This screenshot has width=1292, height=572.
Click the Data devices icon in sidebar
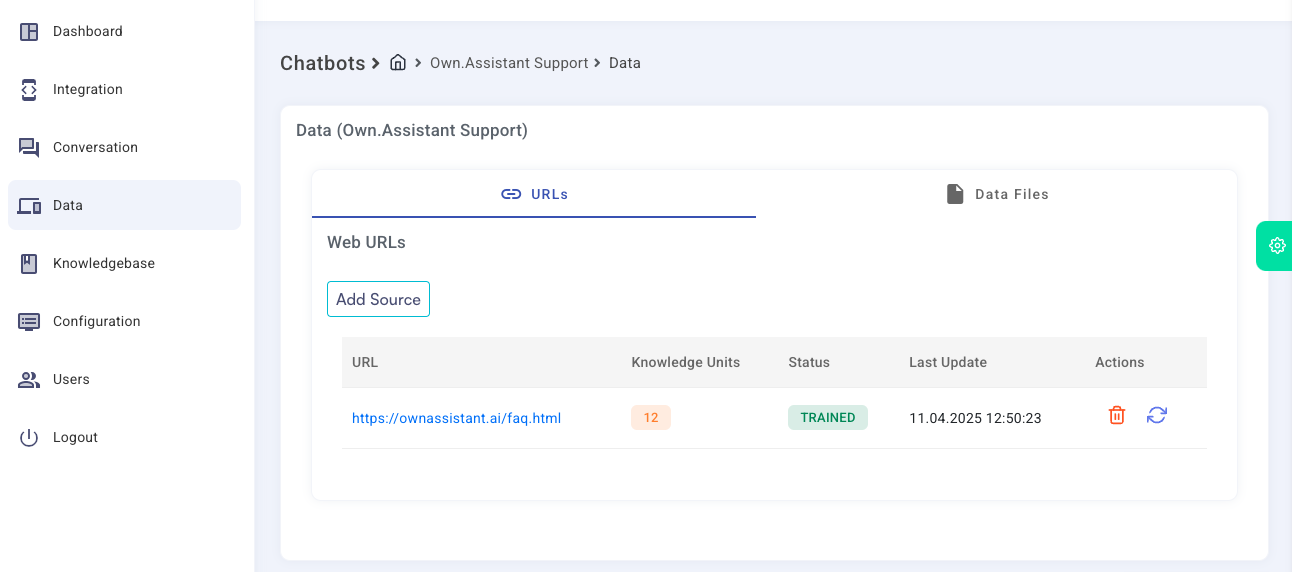[x=29, y=206]
